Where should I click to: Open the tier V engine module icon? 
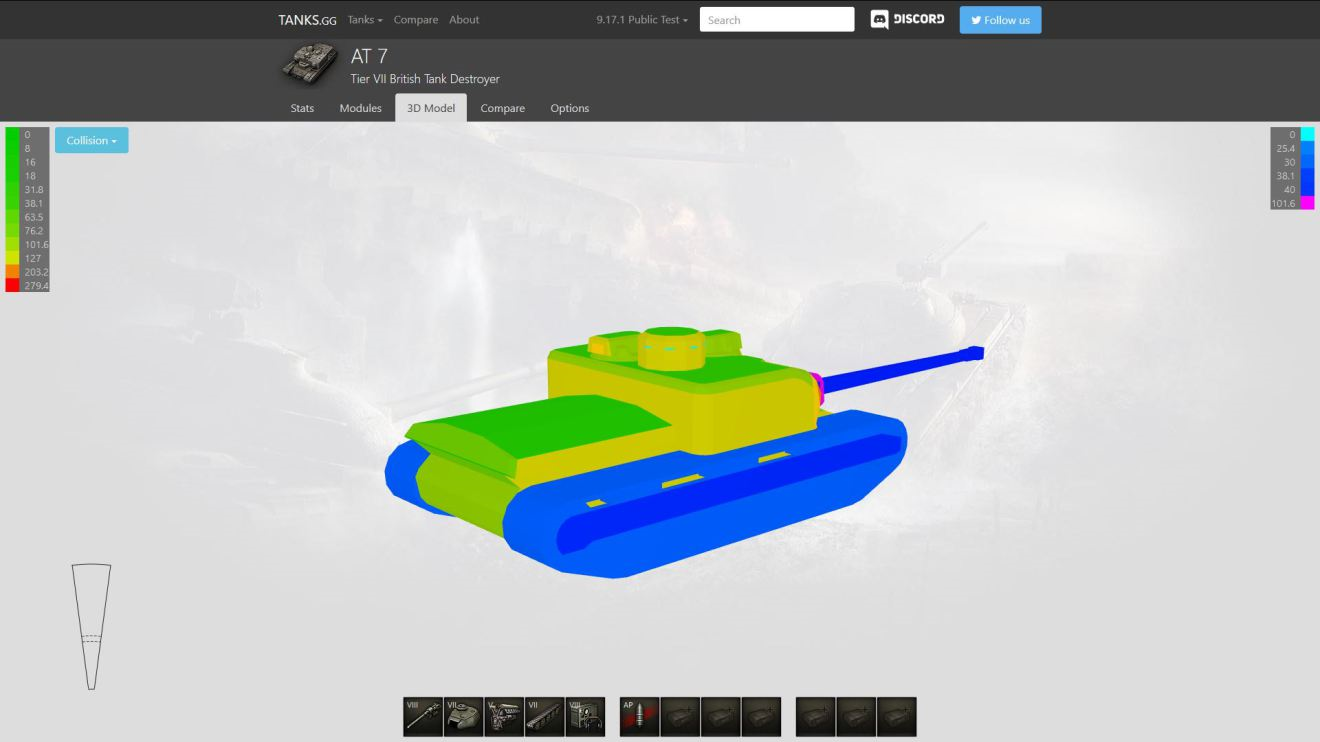504,717
